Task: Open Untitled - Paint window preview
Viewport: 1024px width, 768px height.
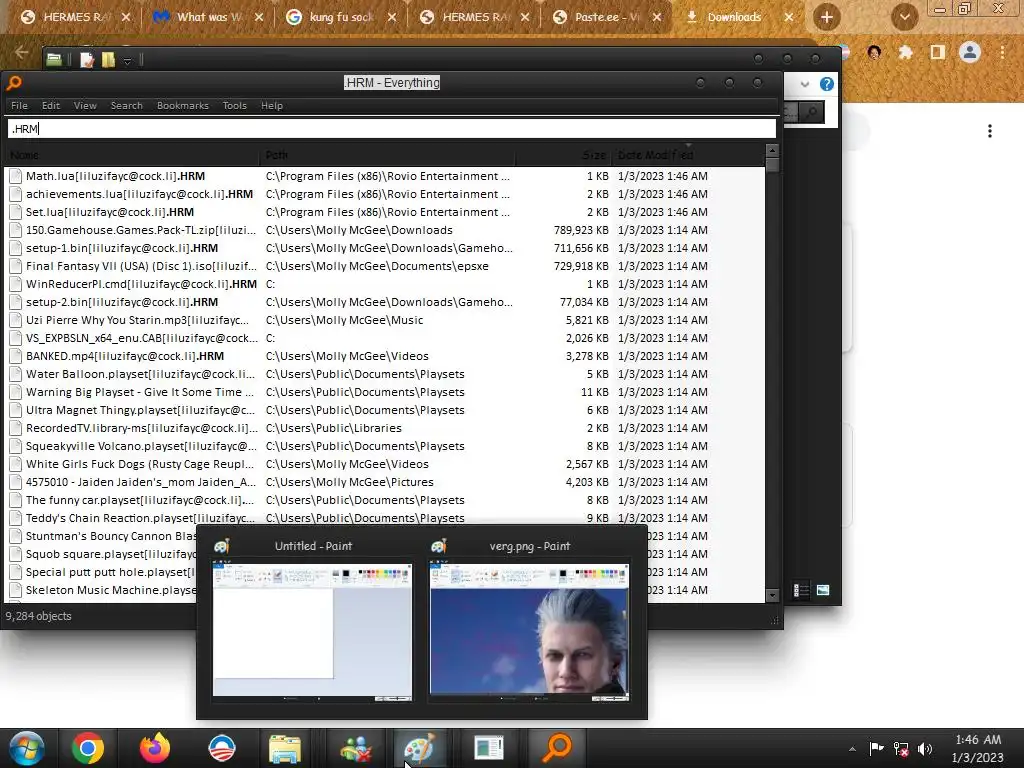Action: [x=312, y=620]
